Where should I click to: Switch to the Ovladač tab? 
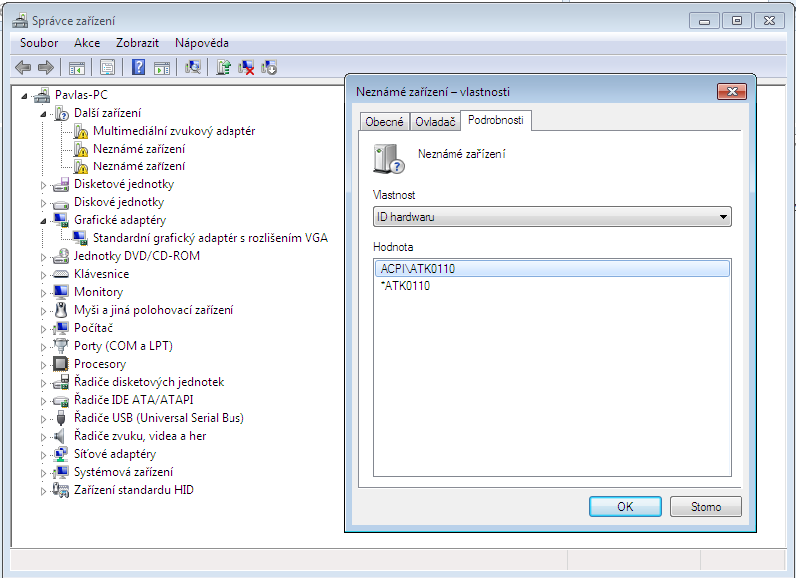point(435,122)
